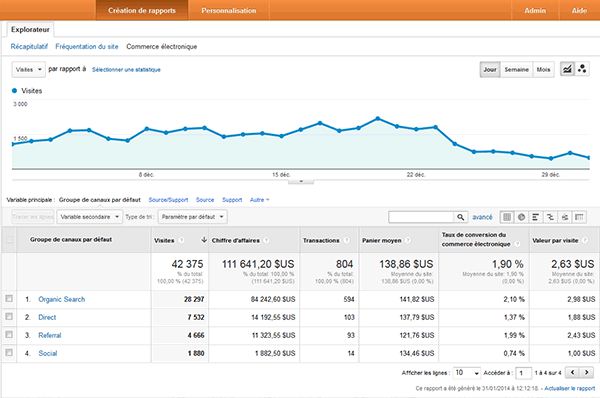This screenshot has height=398, width=600.
Task: Click the chart peak data point
Action: click(378, 119)
